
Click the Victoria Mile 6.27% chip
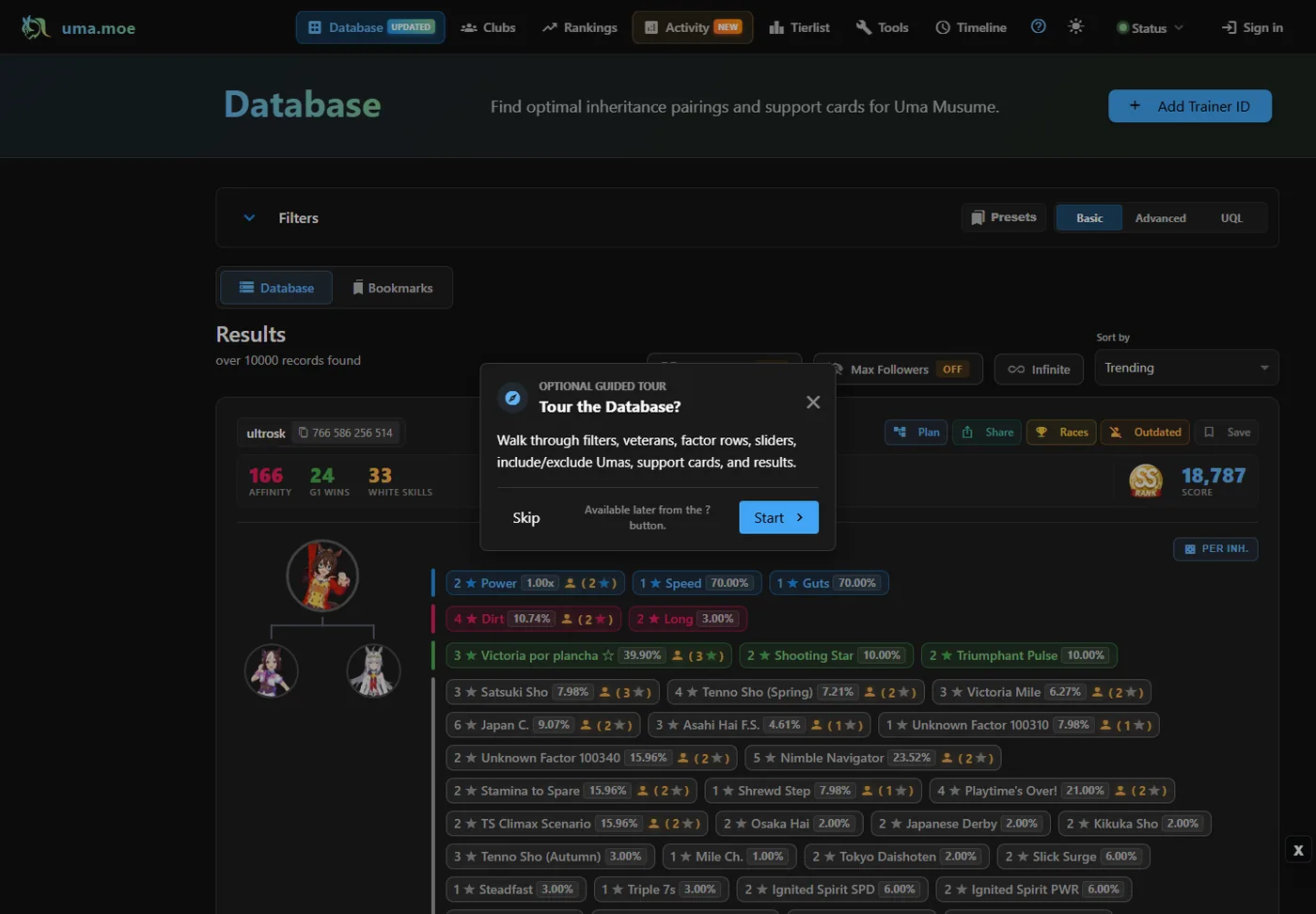point(1042,692)
